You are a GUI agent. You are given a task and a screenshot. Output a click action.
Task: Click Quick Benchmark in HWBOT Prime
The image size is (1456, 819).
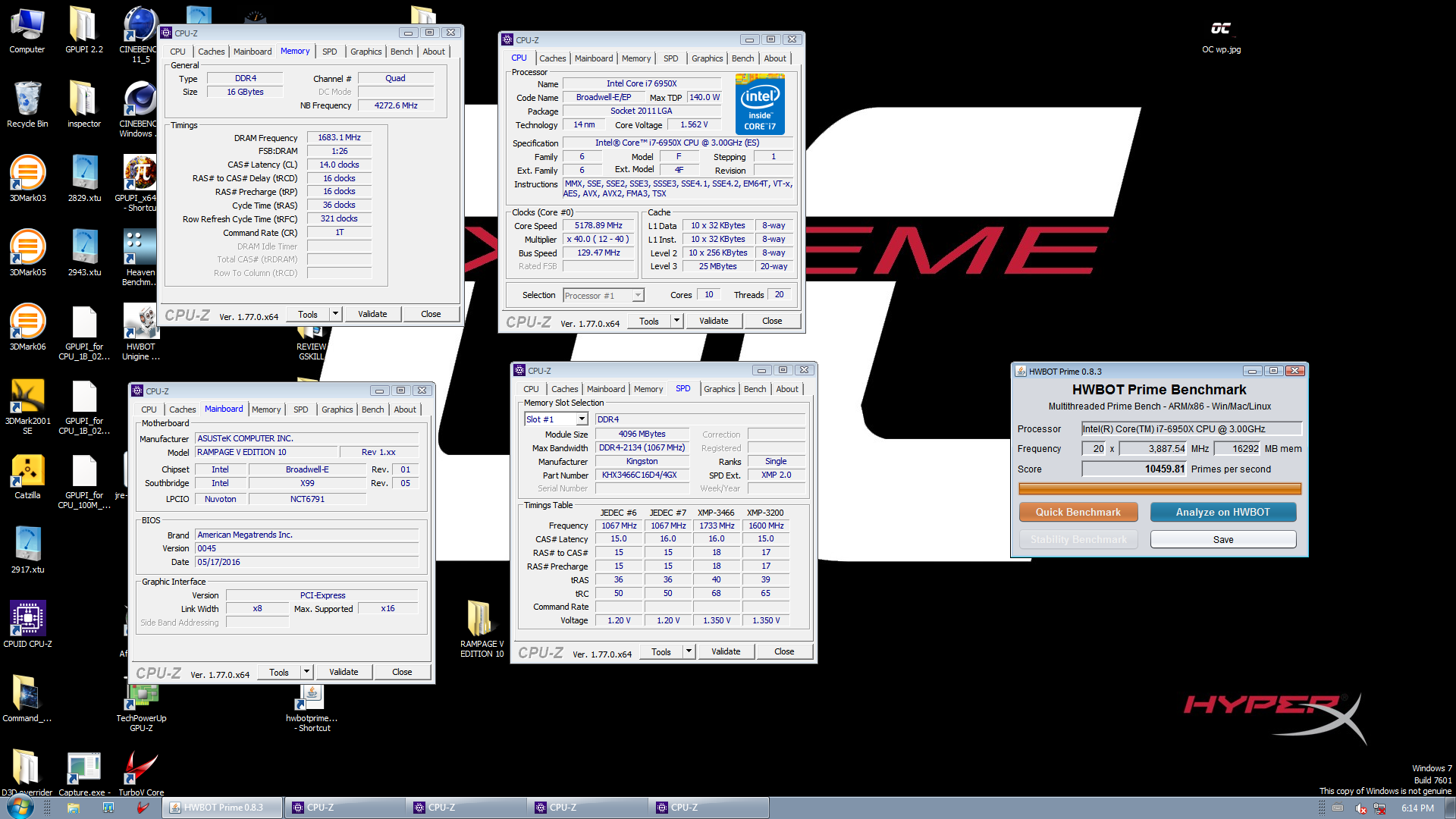pos(1078,512)
